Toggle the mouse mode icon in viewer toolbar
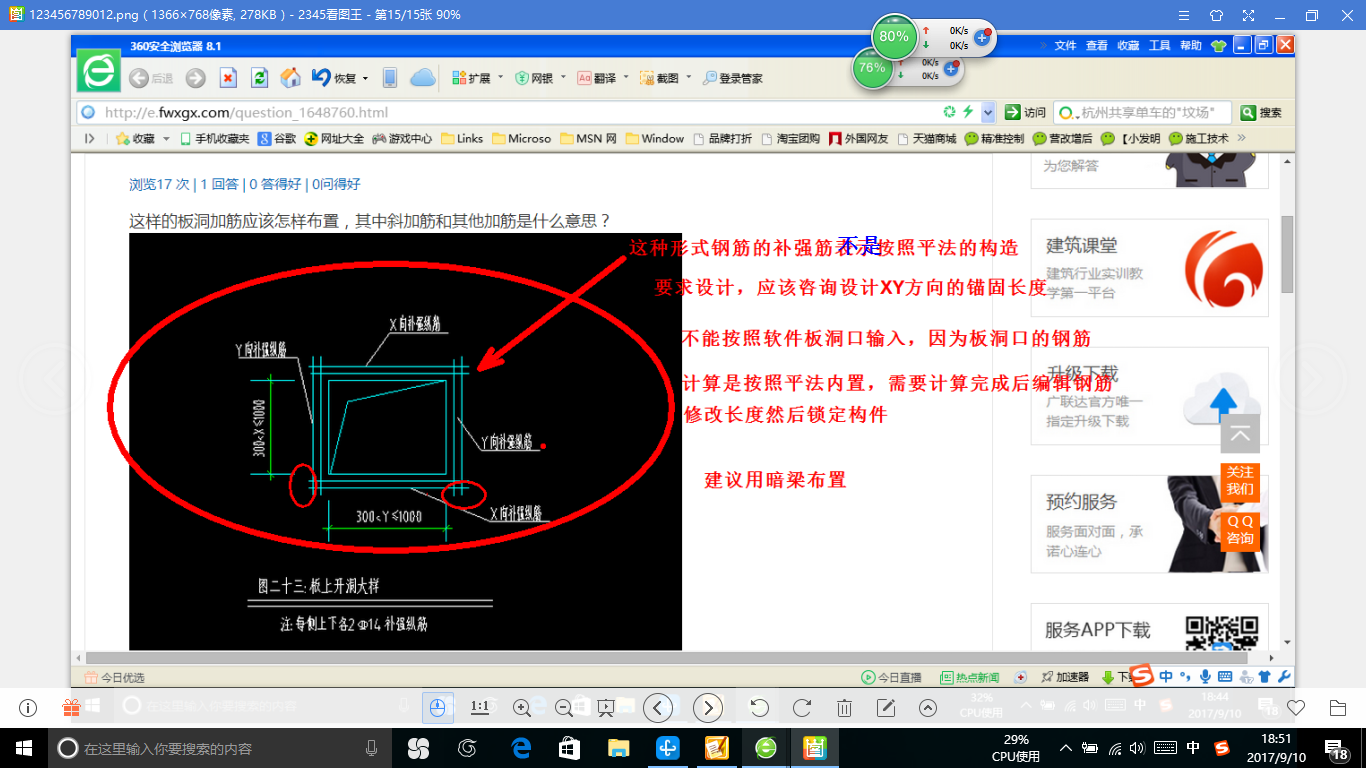The height and width of the screenshot is (768, 1366). pyautogui.click(x=437, y=708)
